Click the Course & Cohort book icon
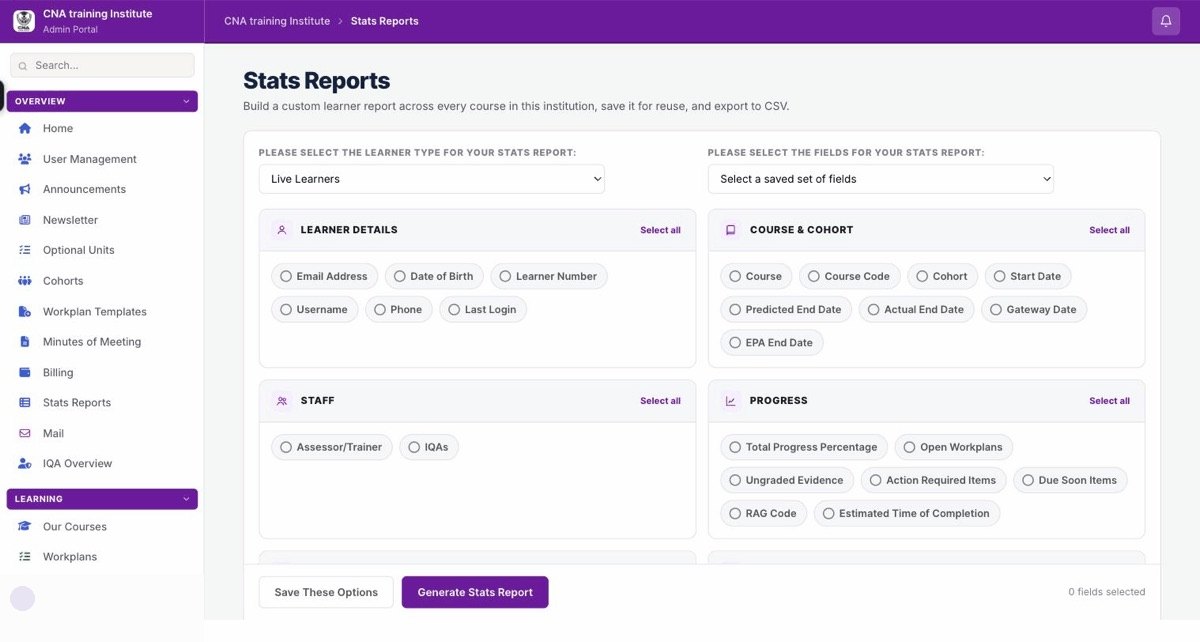The image size is (1200, 642). [x=731, y=230]
